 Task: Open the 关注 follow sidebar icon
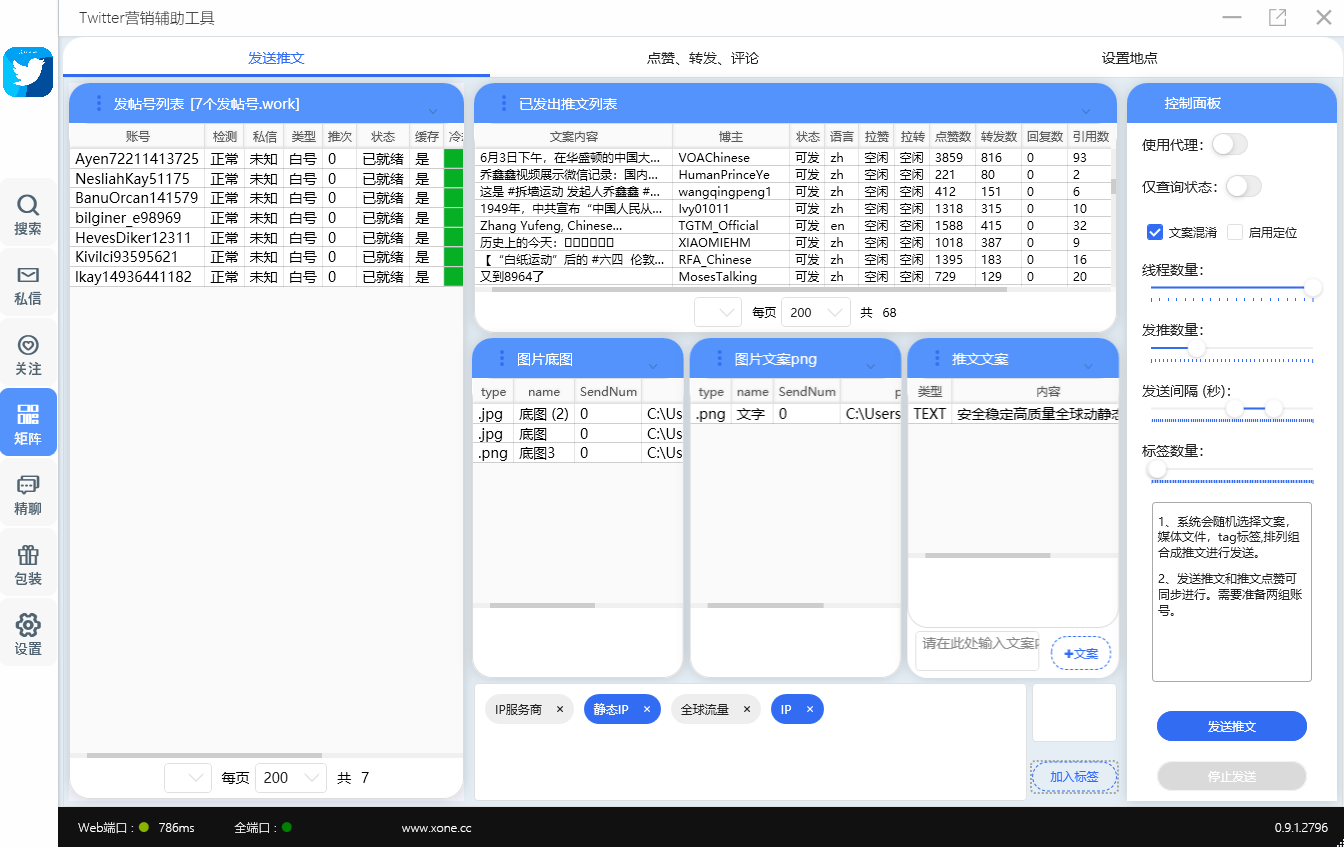(x=28, y=353)
